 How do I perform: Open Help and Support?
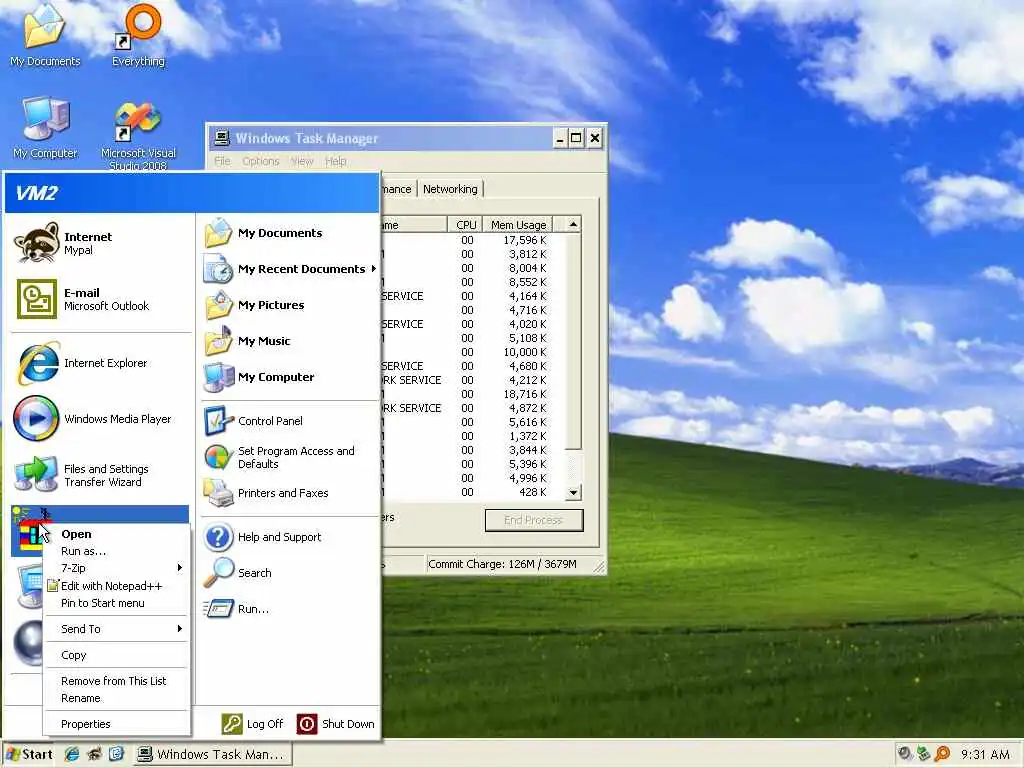tap(289, 537)
